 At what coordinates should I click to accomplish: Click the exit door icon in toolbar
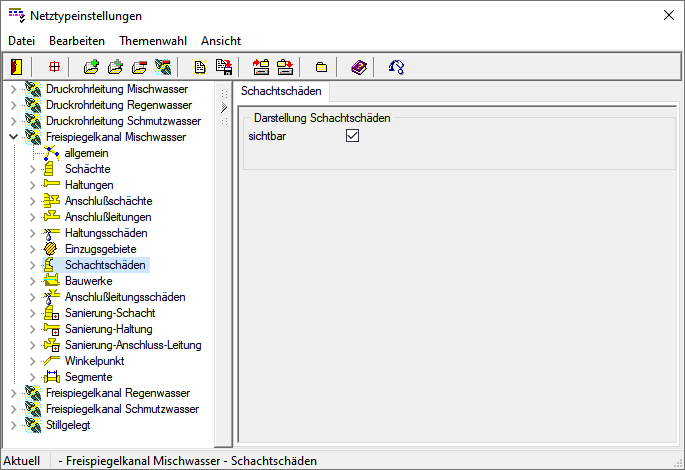(x=16, y=67)
